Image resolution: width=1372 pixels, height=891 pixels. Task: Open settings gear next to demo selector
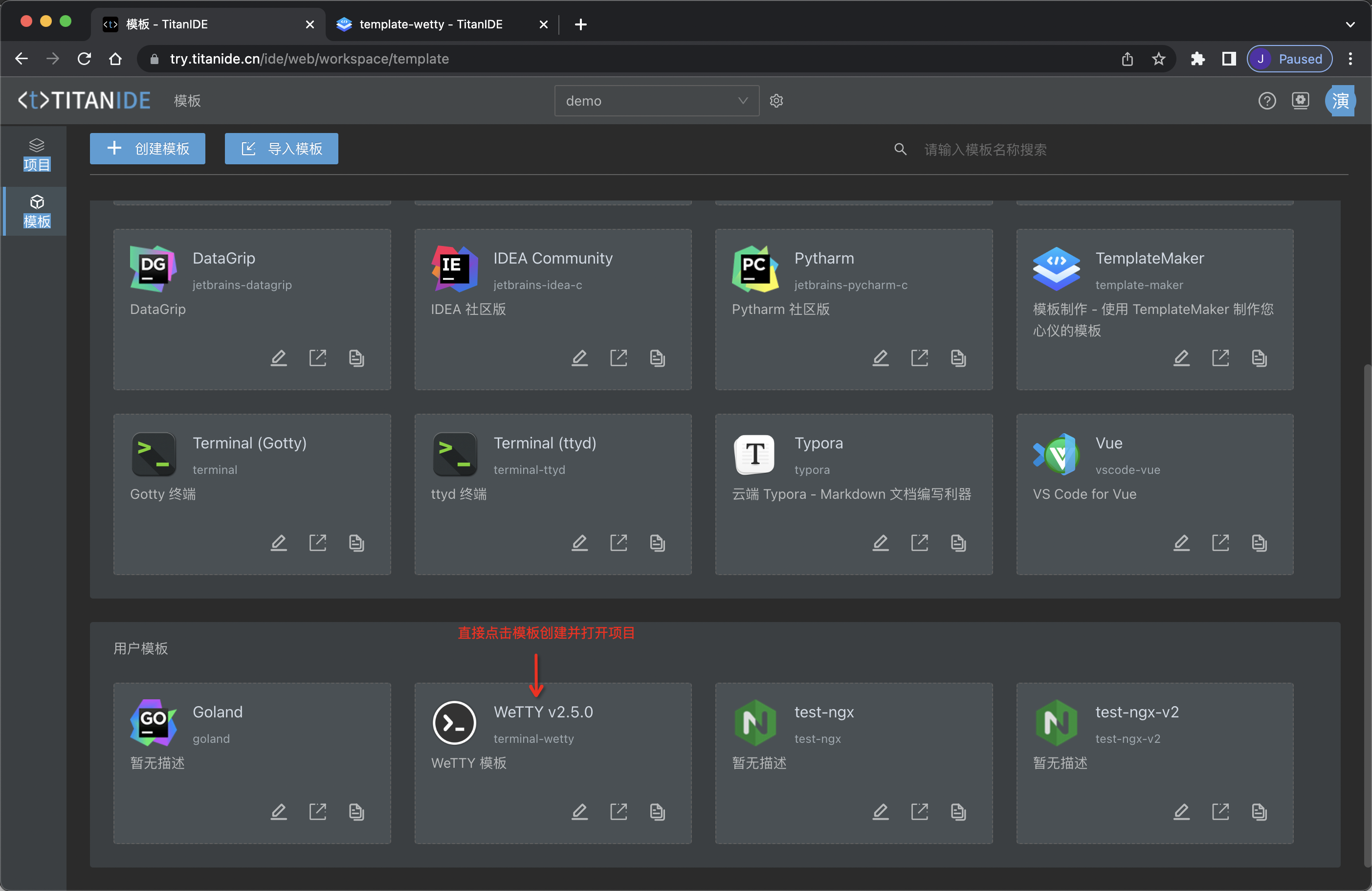tap(776, 101)
